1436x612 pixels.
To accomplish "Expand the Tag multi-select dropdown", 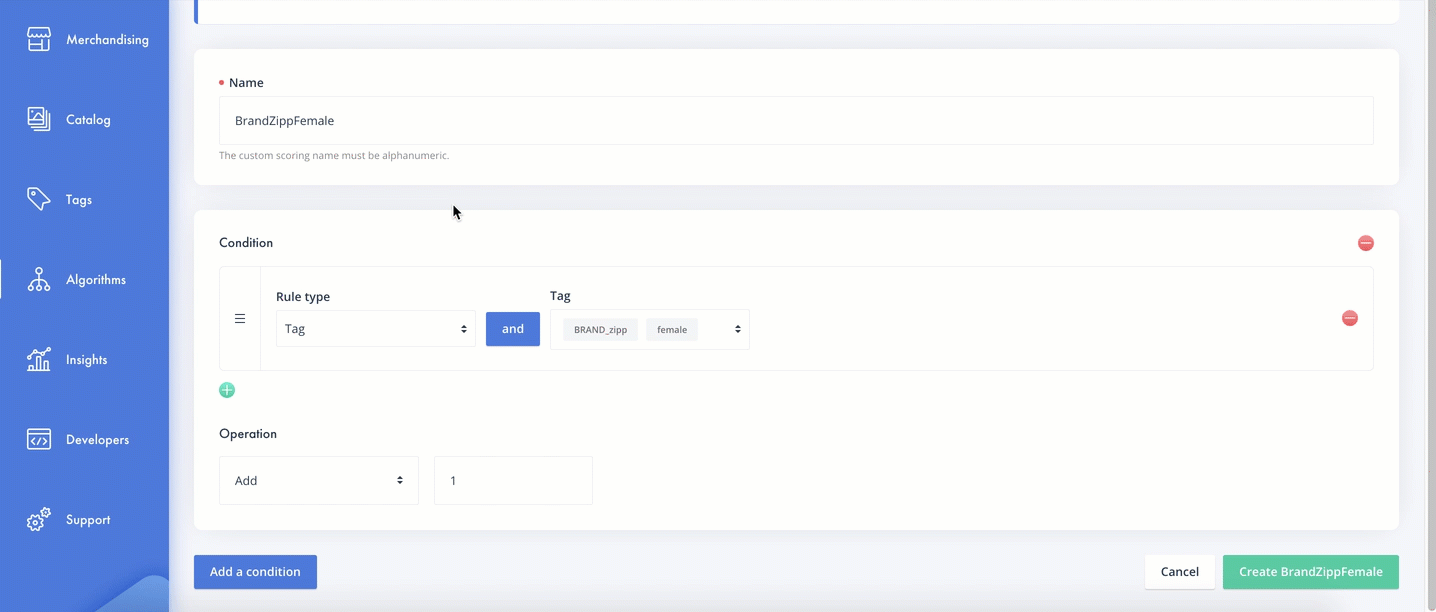I will pyautogui.click(x=650, y=329).
